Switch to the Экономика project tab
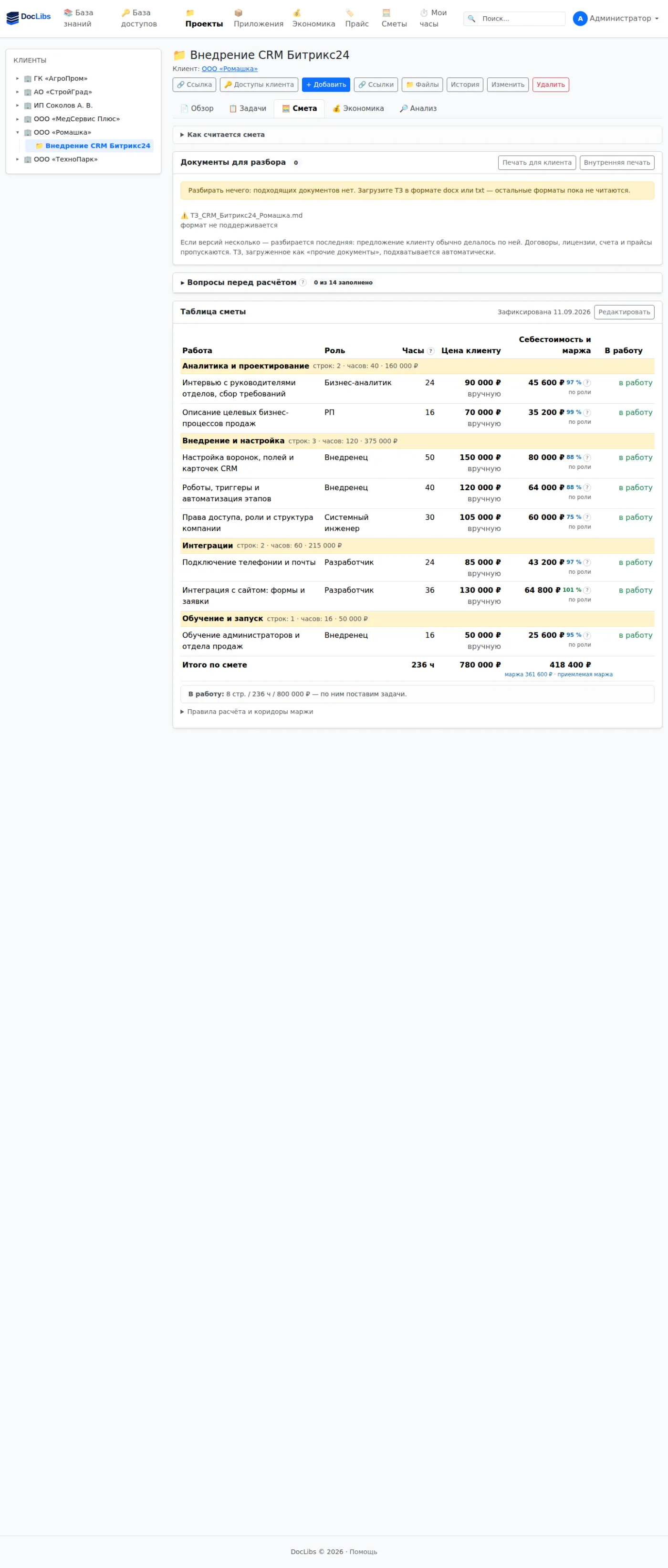668x1568 pixels. click(358, 108)
